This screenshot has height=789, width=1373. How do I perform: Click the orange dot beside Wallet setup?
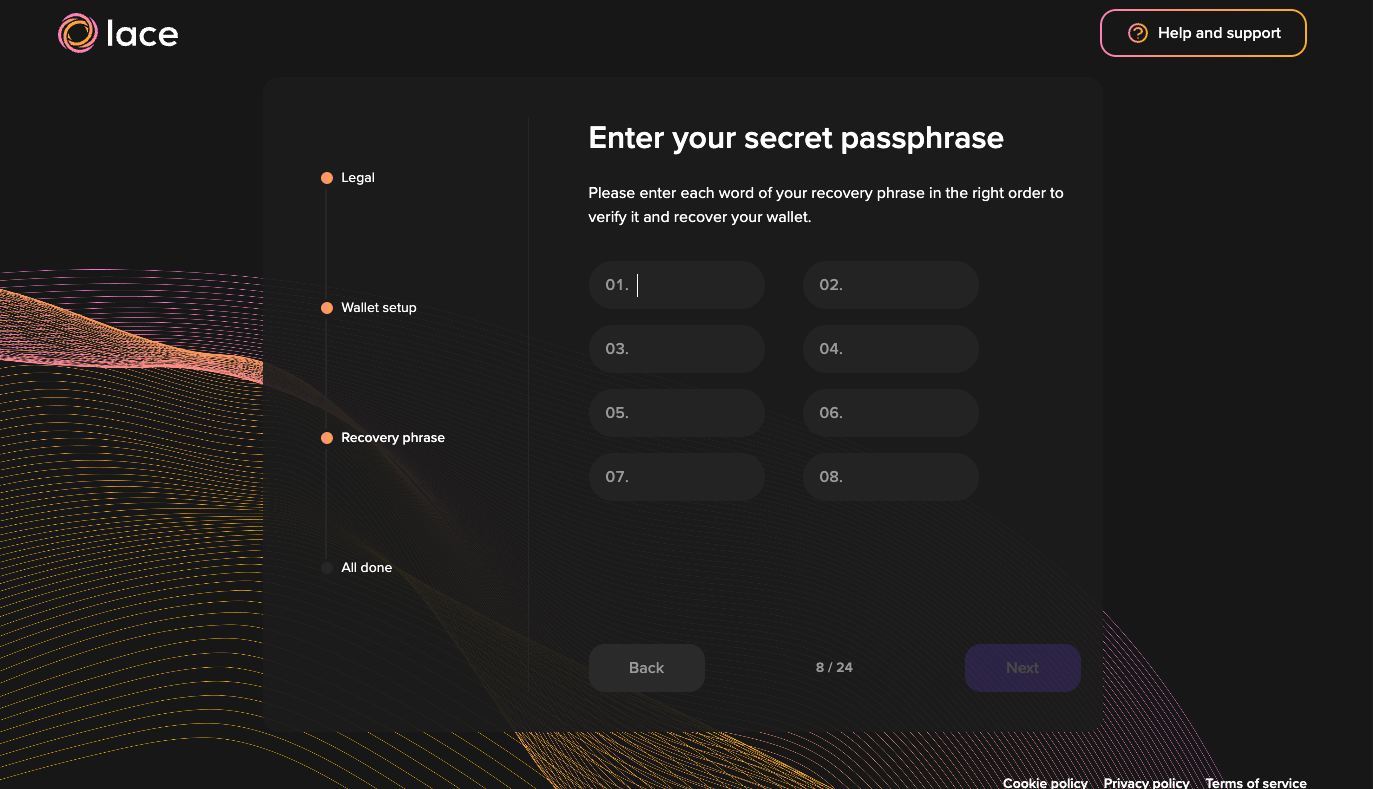coord(327,307)
